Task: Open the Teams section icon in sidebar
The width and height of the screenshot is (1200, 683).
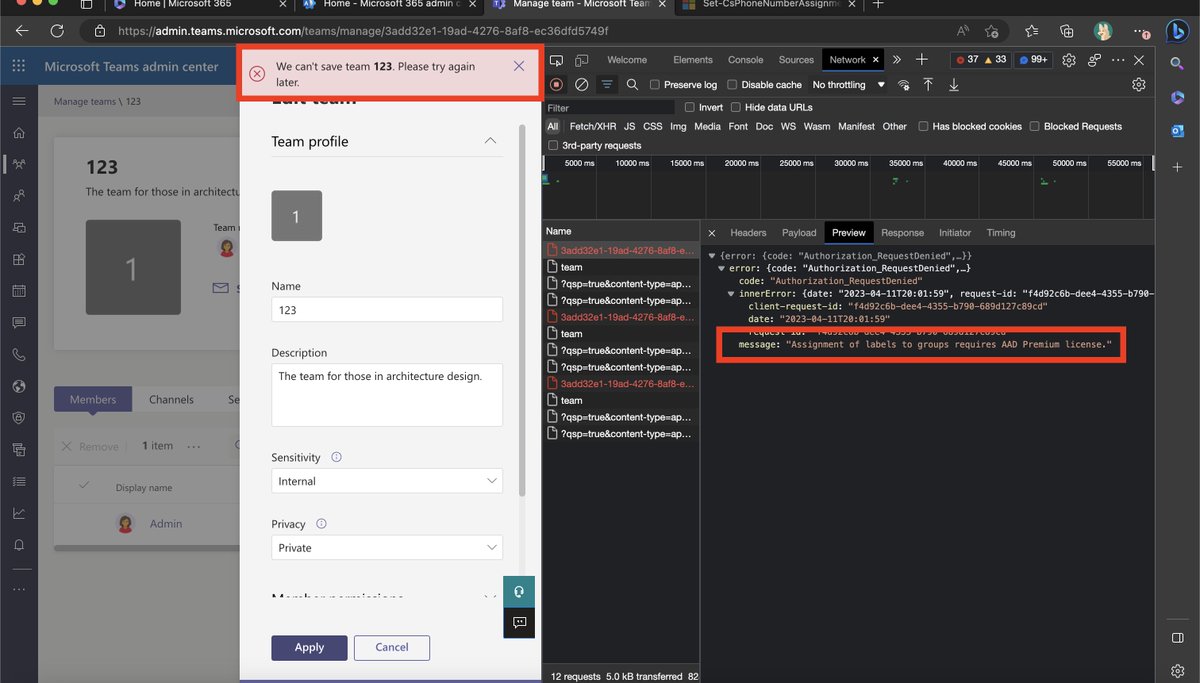Action: coord(18,165)
